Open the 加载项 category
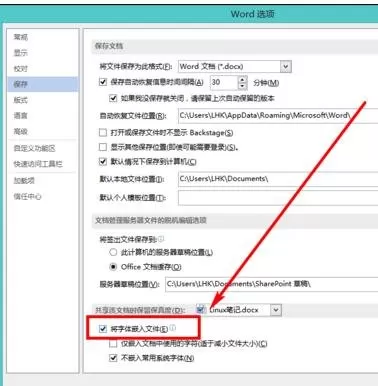Image resolution: width=378 pixels, height=386 pixels. 24,181
